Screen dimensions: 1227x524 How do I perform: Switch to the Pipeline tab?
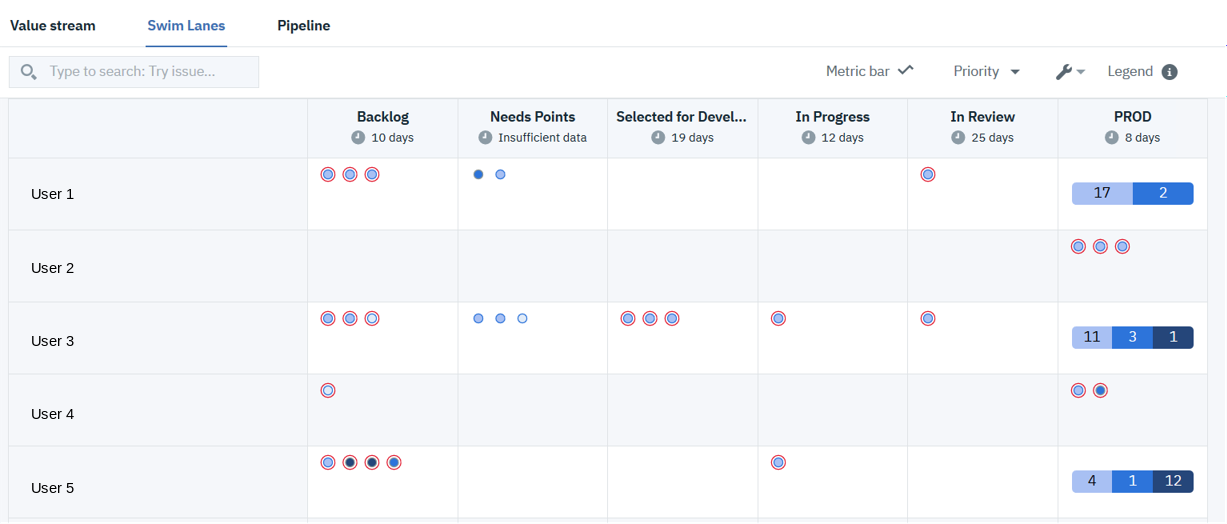coord(303,26)
